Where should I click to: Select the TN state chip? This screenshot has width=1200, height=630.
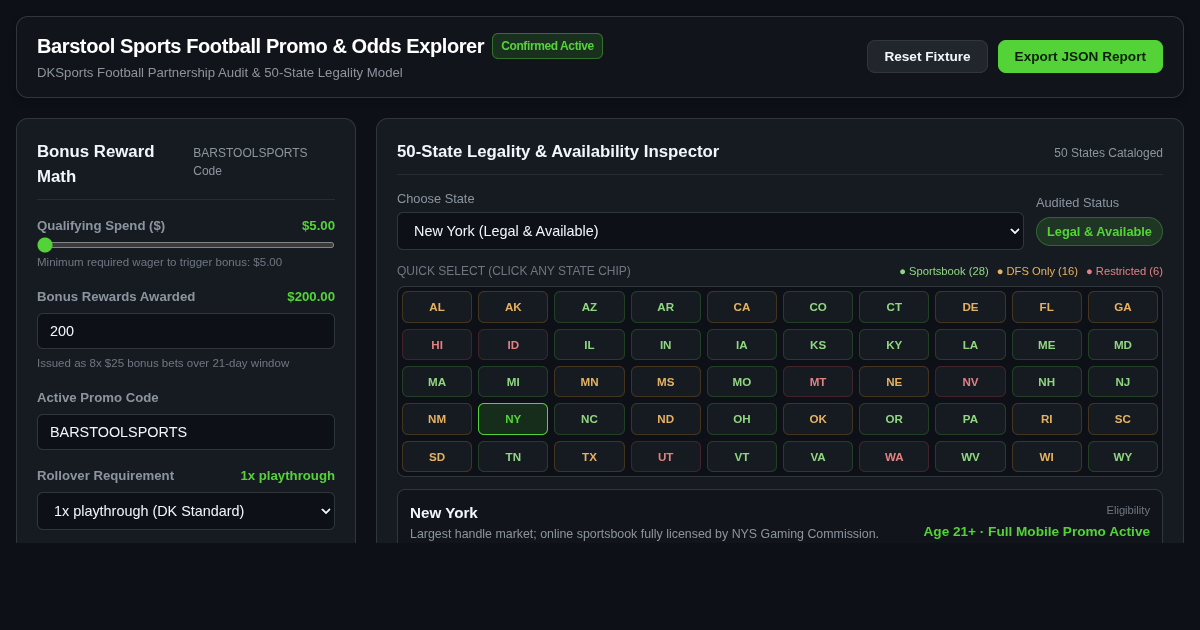[x=513, y=457]
